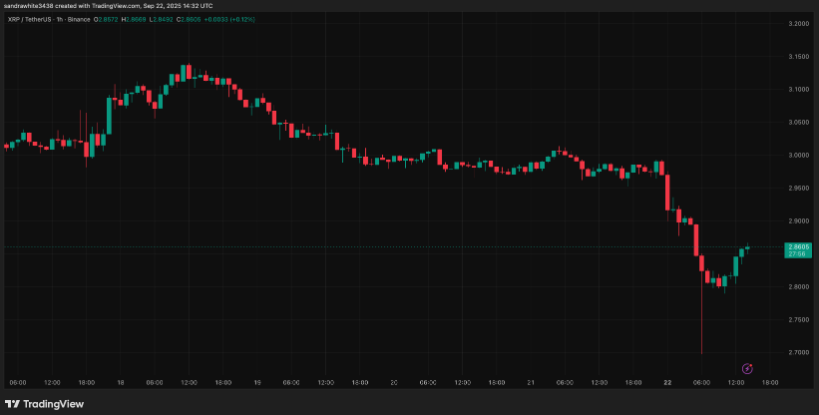Click the purple lightning bolt icon

(747, 369)
